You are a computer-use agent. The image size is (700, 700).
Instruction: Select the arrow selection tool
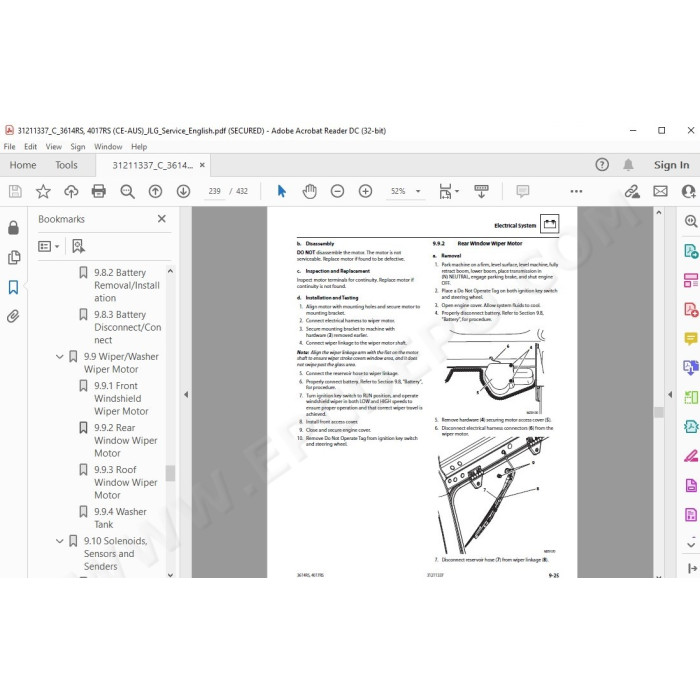click(x=282, y=192)
